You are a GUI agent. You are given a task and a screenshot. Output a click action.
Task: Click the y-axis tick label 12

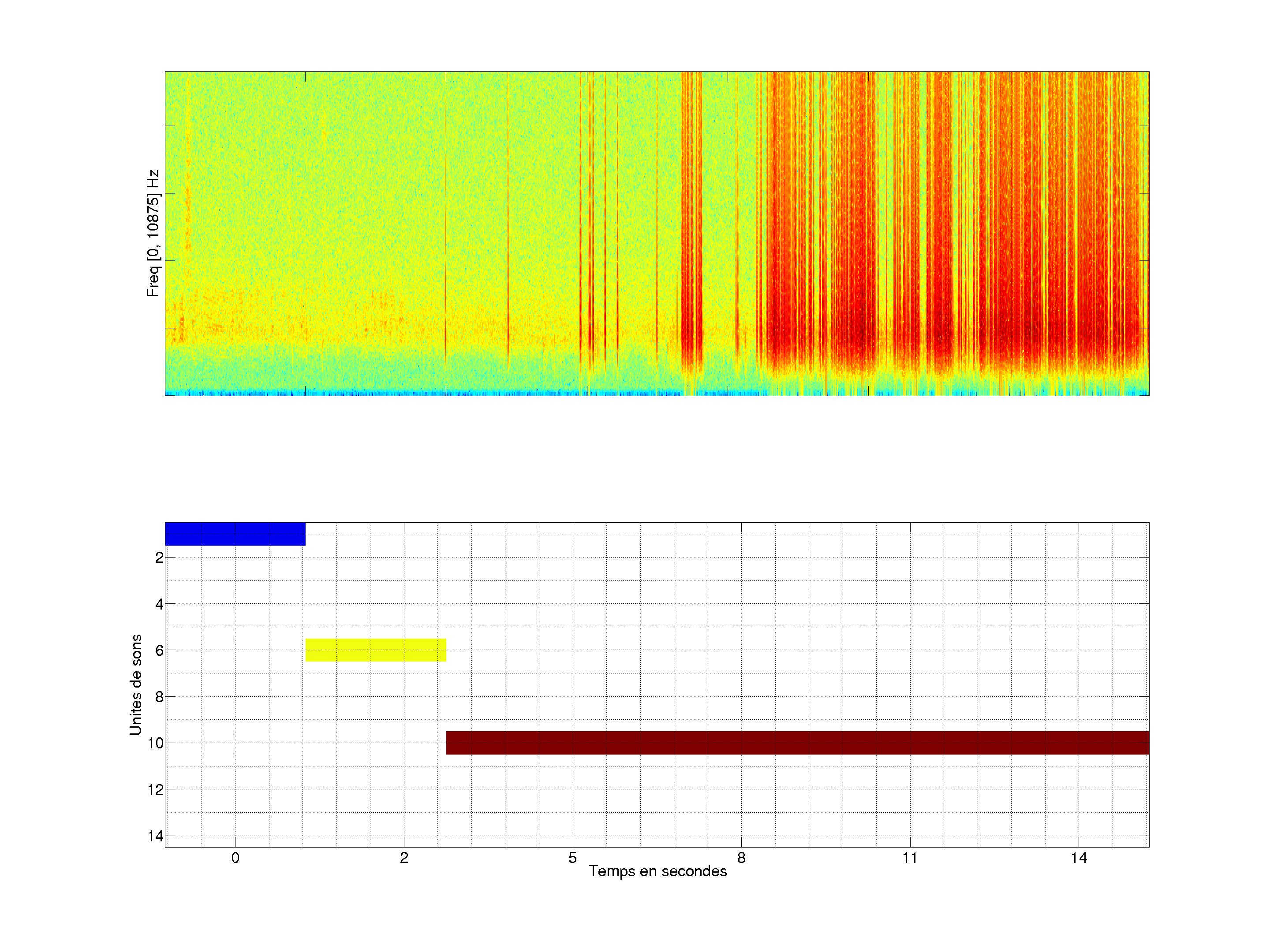(156, 790)
